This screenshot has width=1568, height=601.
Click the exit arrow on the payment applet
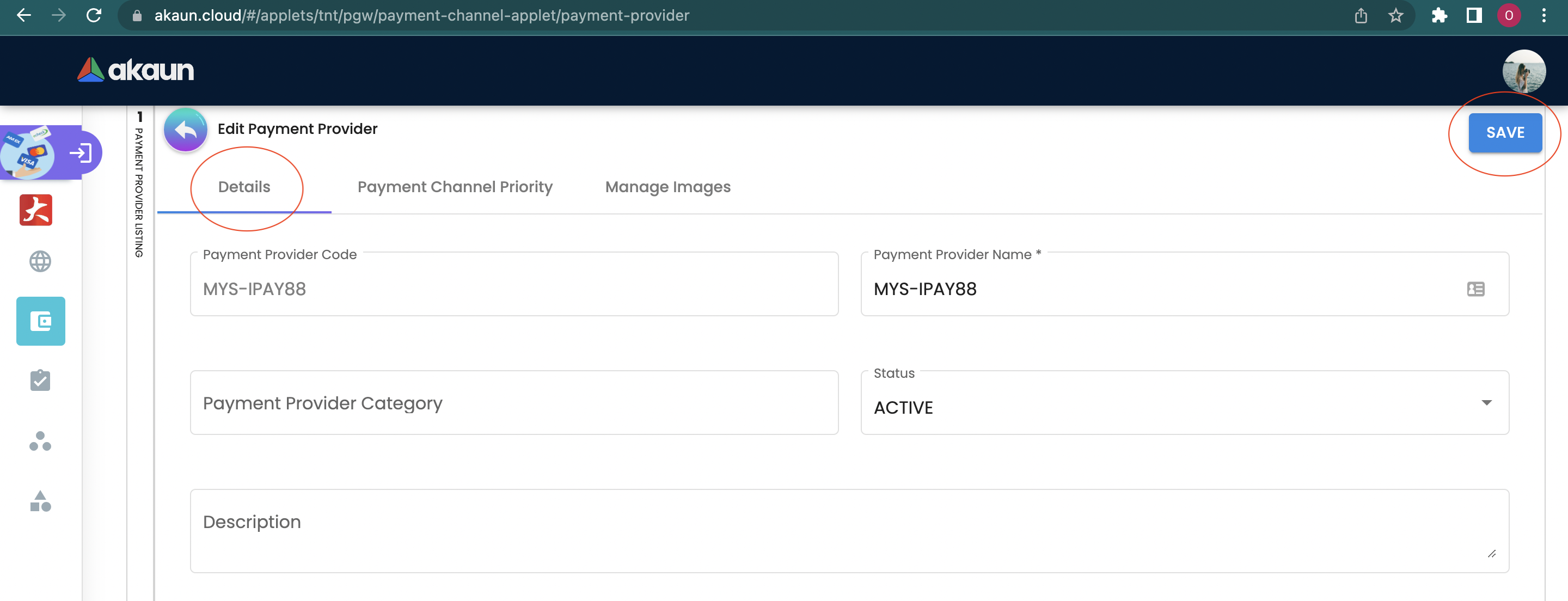coord(81,153)
